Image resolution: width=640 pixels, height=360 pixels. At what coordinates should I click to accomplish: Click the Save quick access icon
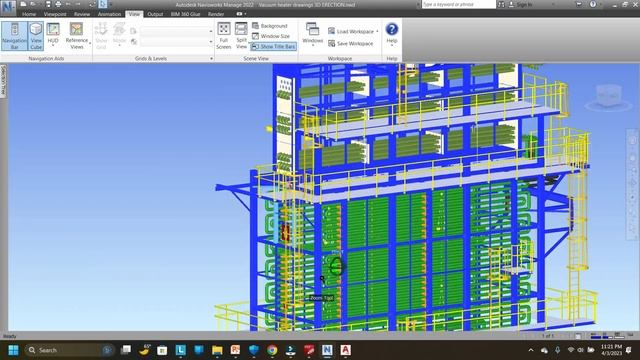(x=48, y=4)
